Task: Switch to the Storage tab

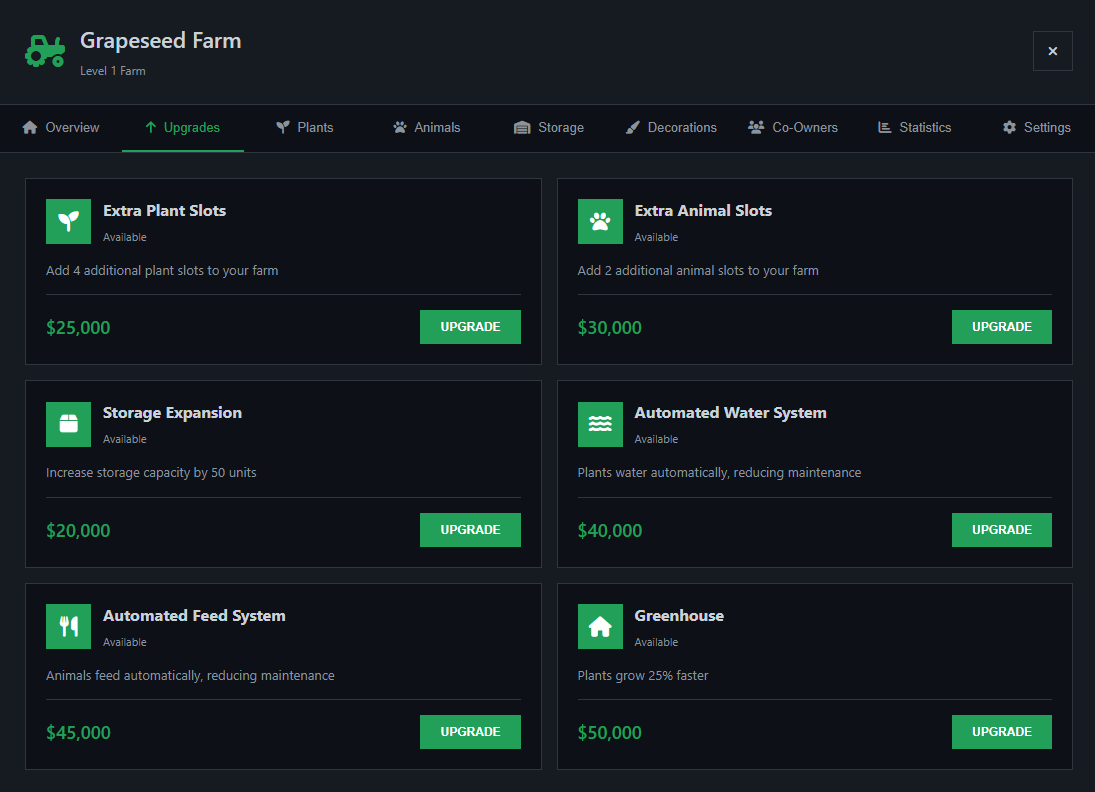Action: 548,128
